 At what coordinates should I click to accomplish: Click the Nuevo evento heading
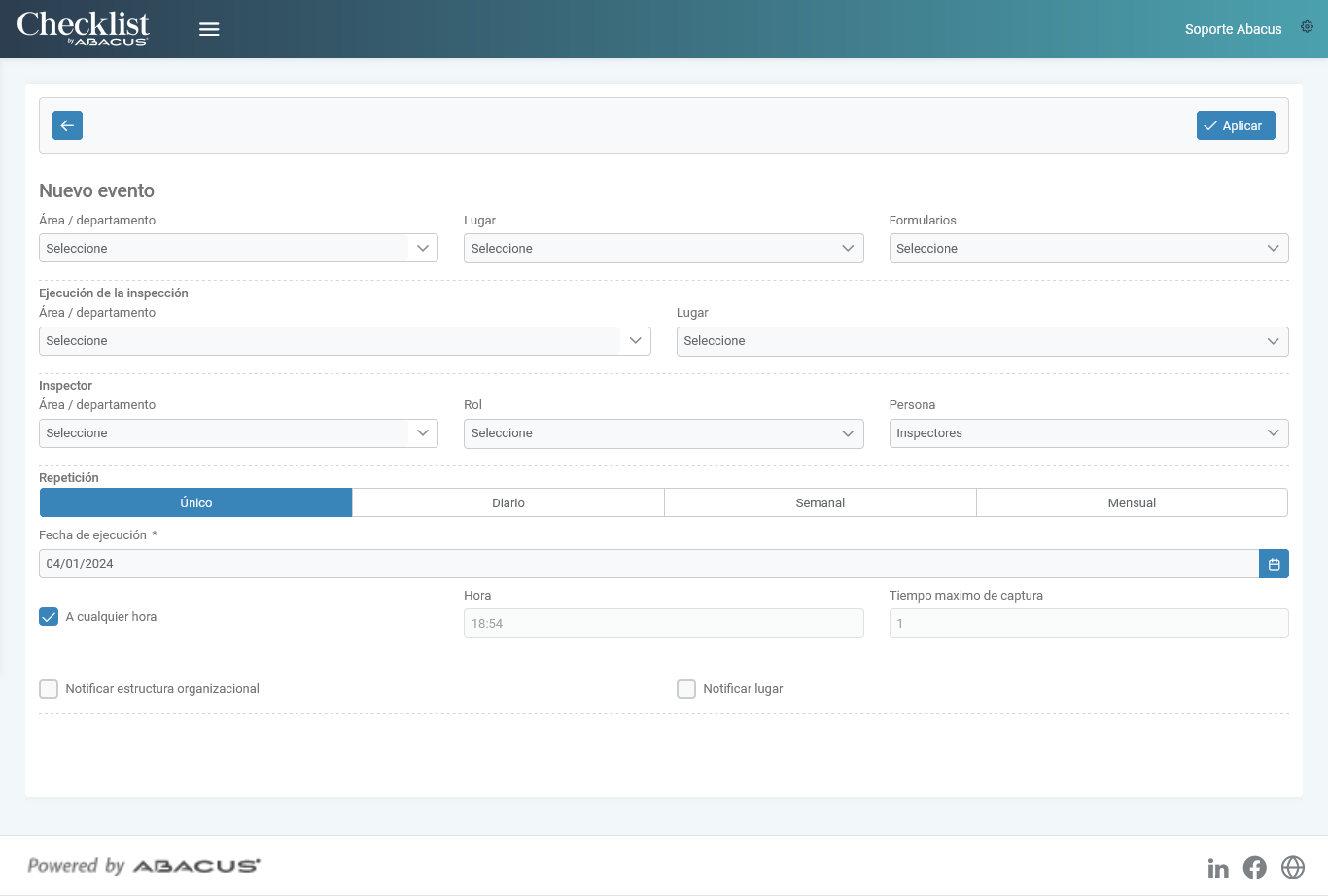(x=97, y=190)
